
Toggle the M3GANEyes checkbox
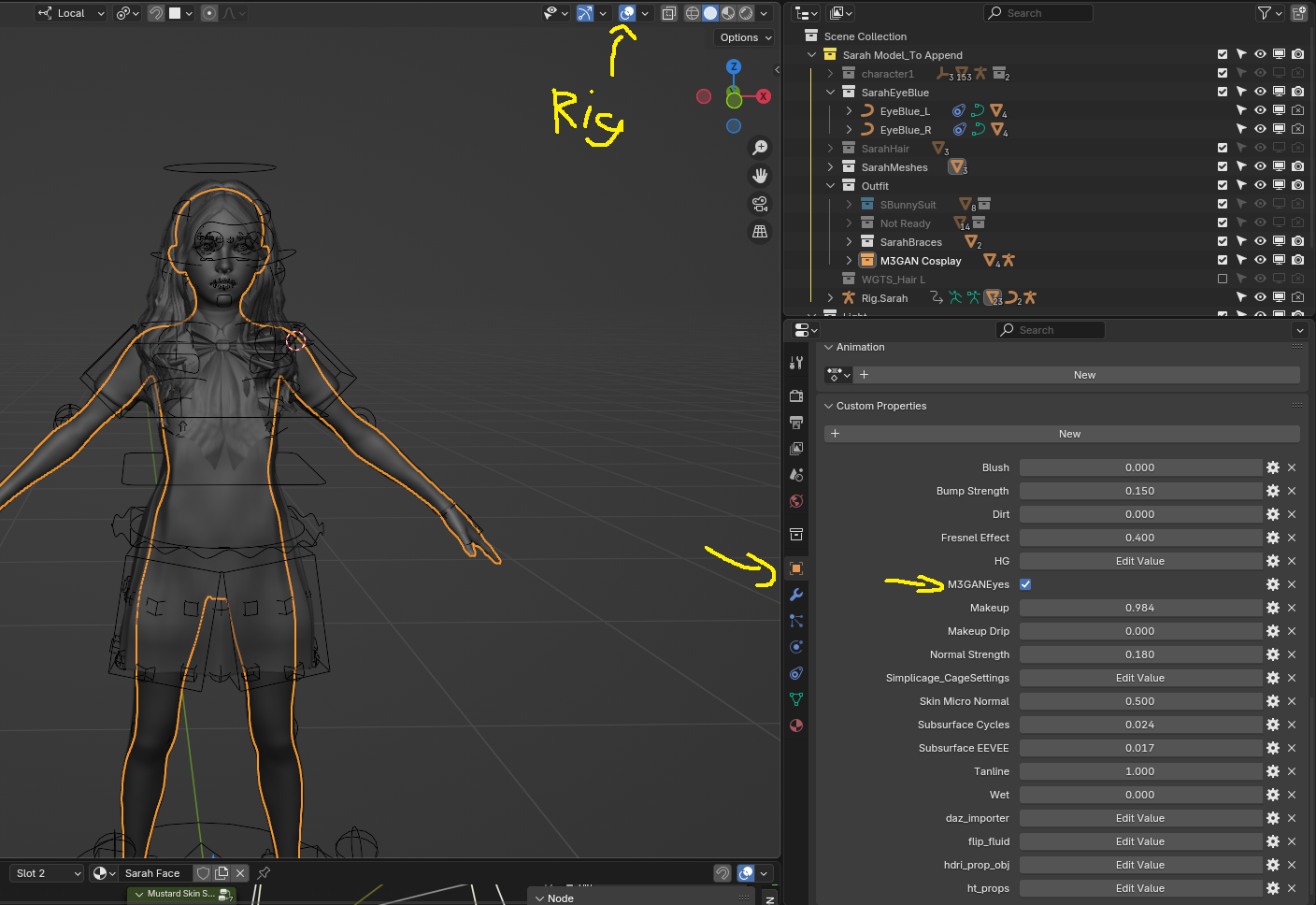coord(1025,584)
